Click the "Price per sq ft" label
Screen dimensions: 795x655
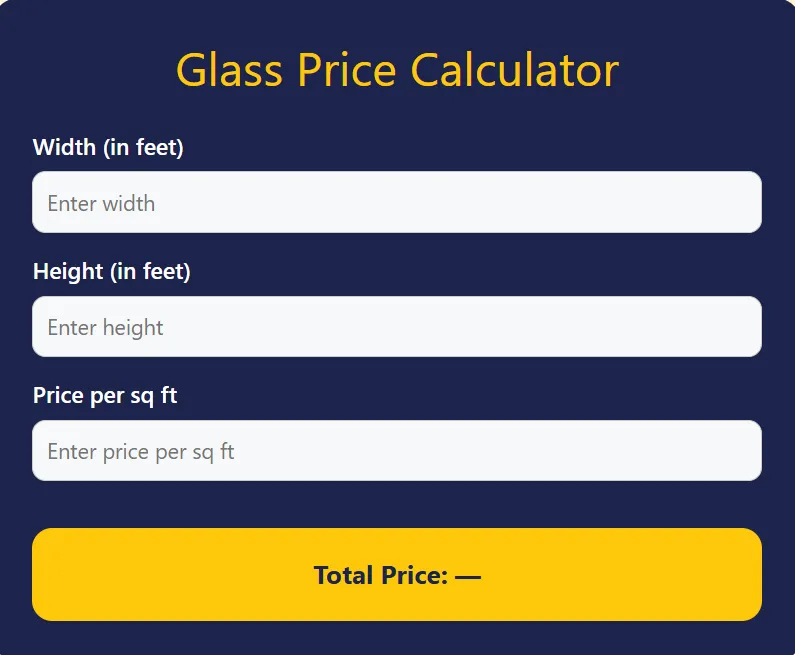click(x=105, y=395)
